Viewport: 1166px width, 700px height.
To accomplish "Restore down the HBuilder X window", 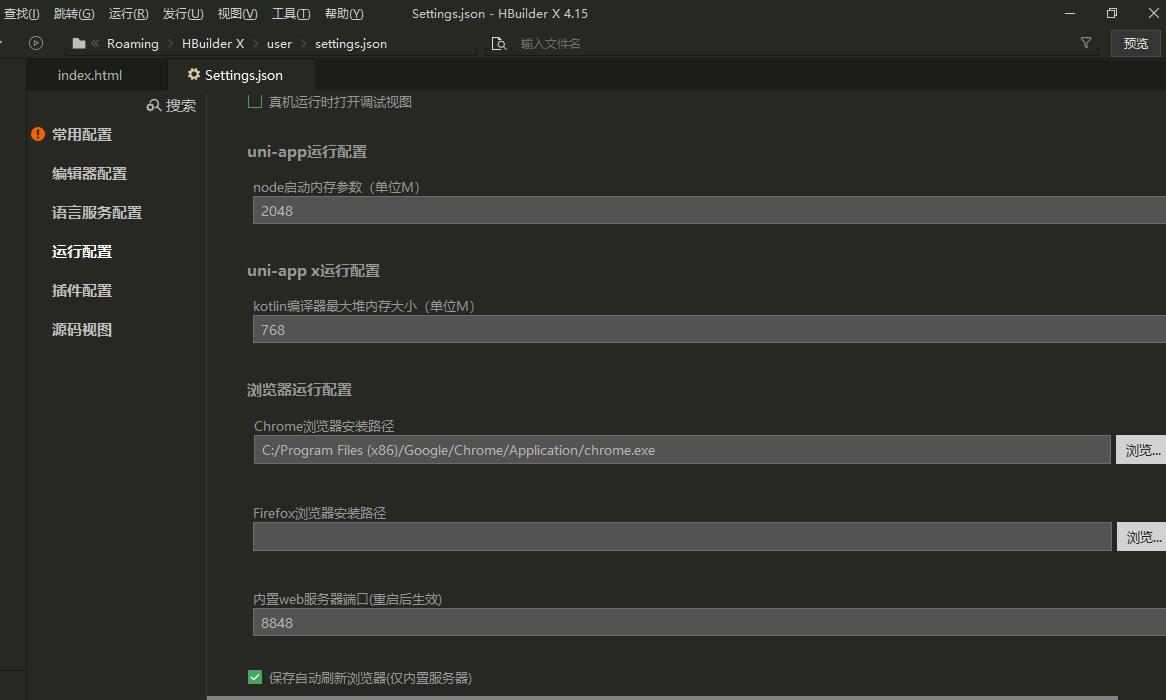I will [1112, 13].
